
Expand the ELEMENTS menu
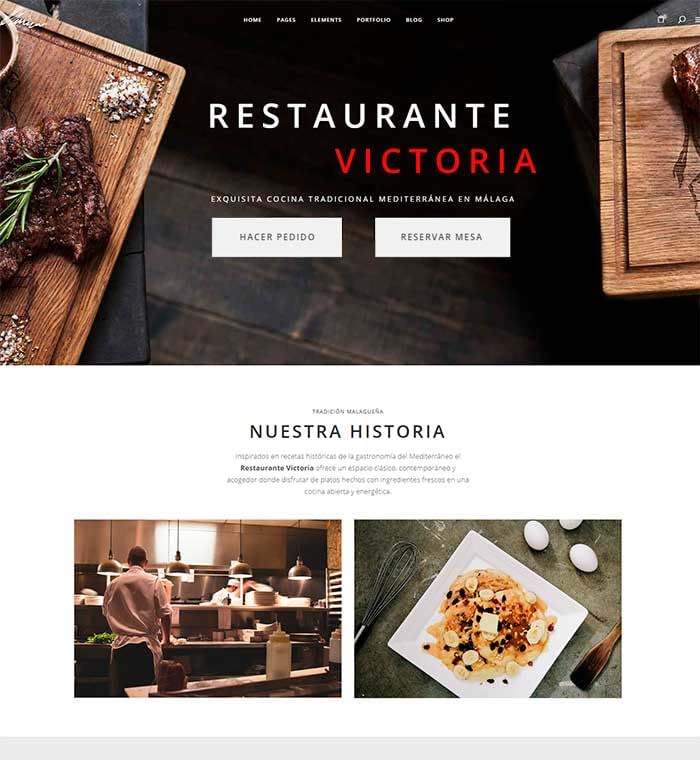(326, 20)
